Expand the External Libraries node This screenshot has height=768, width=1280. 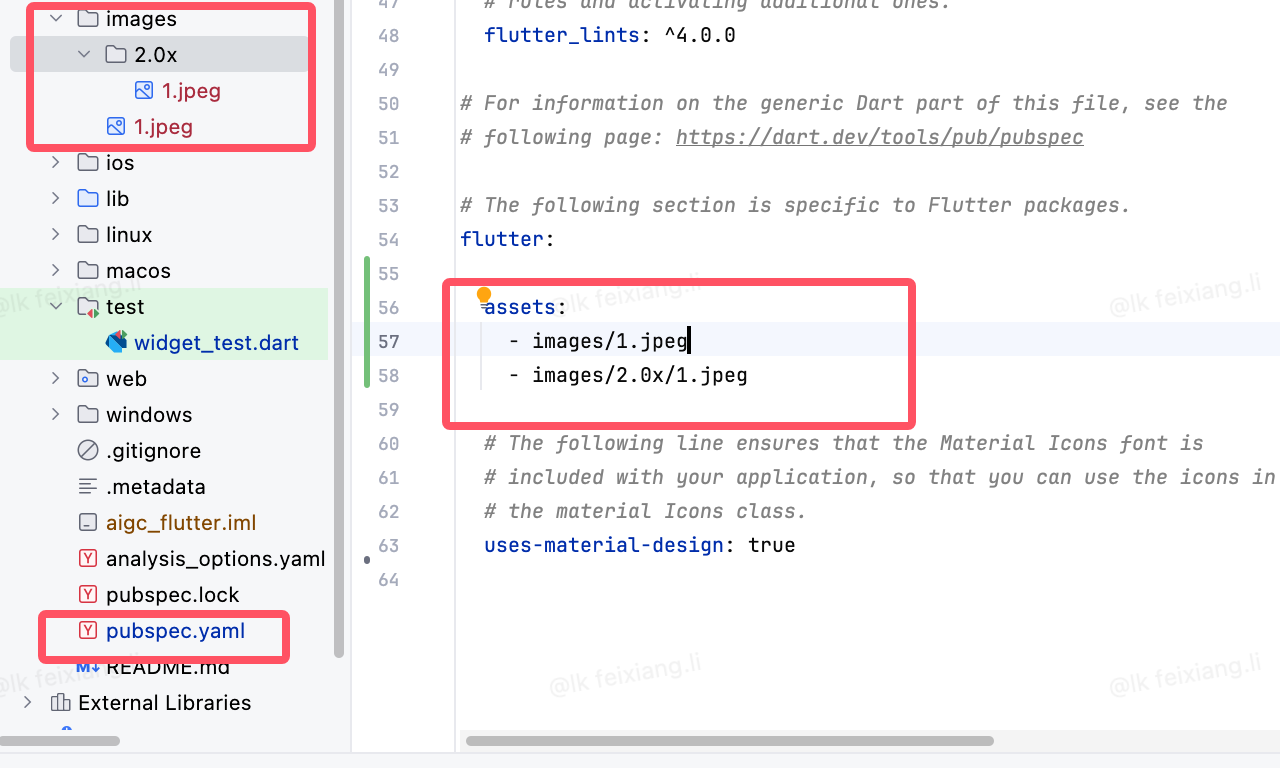pyautogui.click(x=28, y=702)
